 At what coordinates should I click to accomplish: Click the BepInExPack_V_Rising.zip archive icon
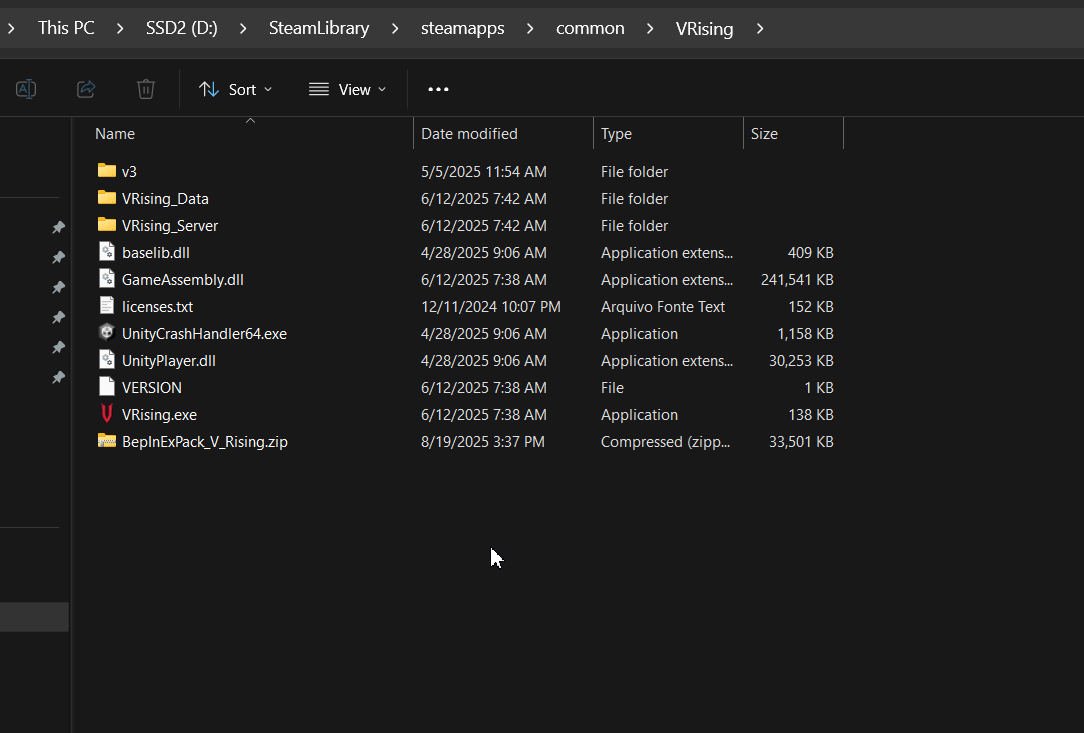[x=106, y=440]
